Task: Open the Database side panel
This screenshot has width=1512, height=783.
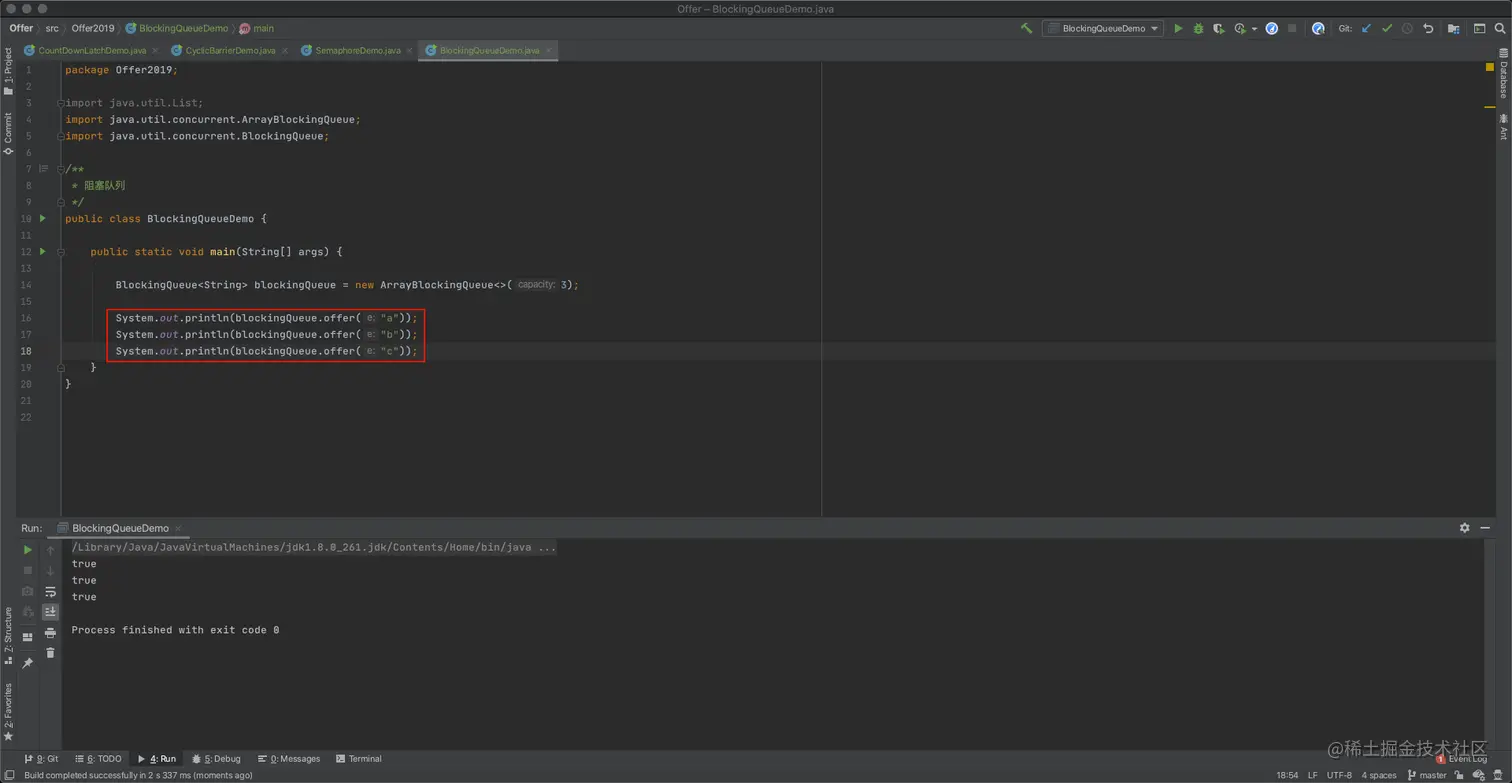Action: pyautogui.click(x=1503, y=74)
